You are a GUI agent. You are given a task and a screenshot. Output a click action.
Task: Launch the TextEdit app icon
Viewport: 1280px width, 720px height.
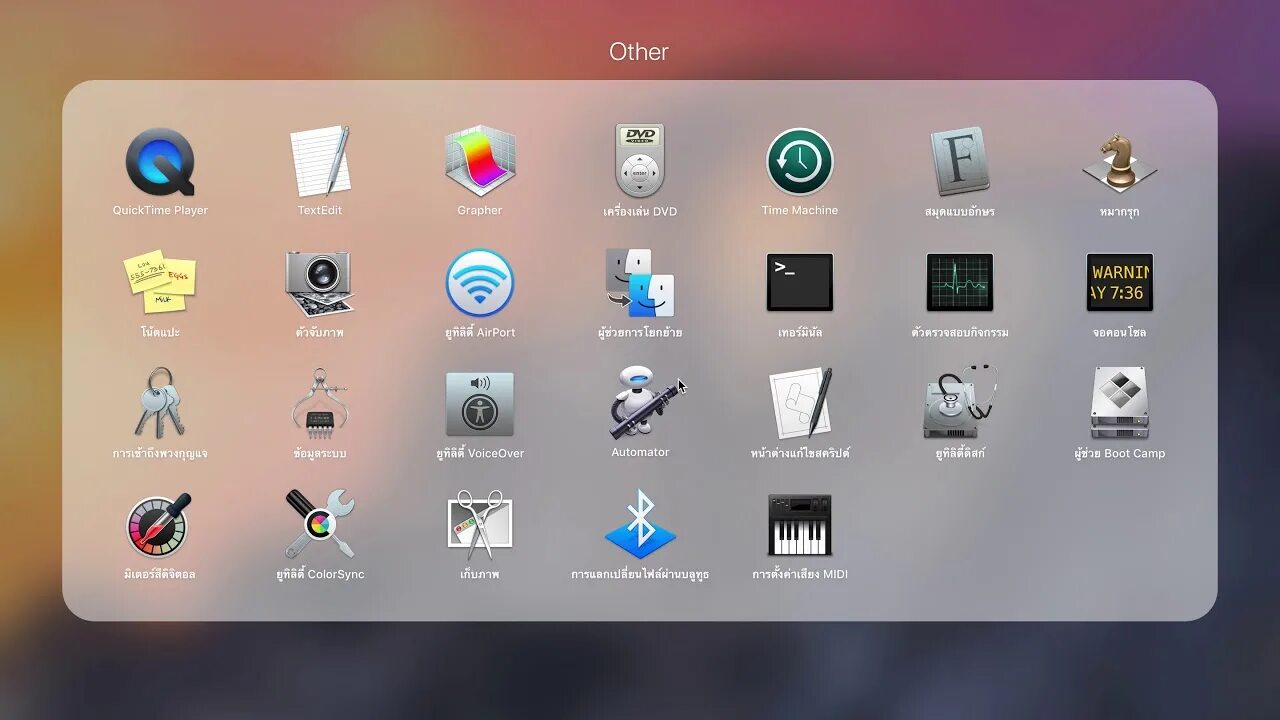[x=320, y=161]
